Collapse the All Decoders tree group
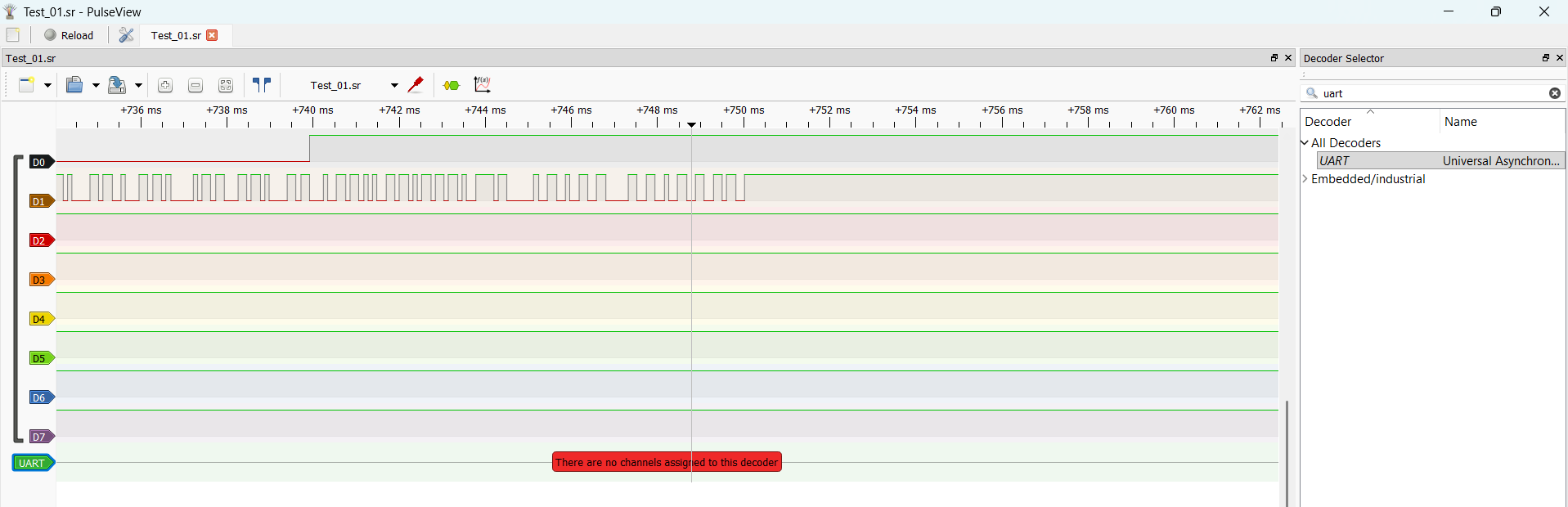This screenshot has width=1568, height=507. tap(1305, 142)
